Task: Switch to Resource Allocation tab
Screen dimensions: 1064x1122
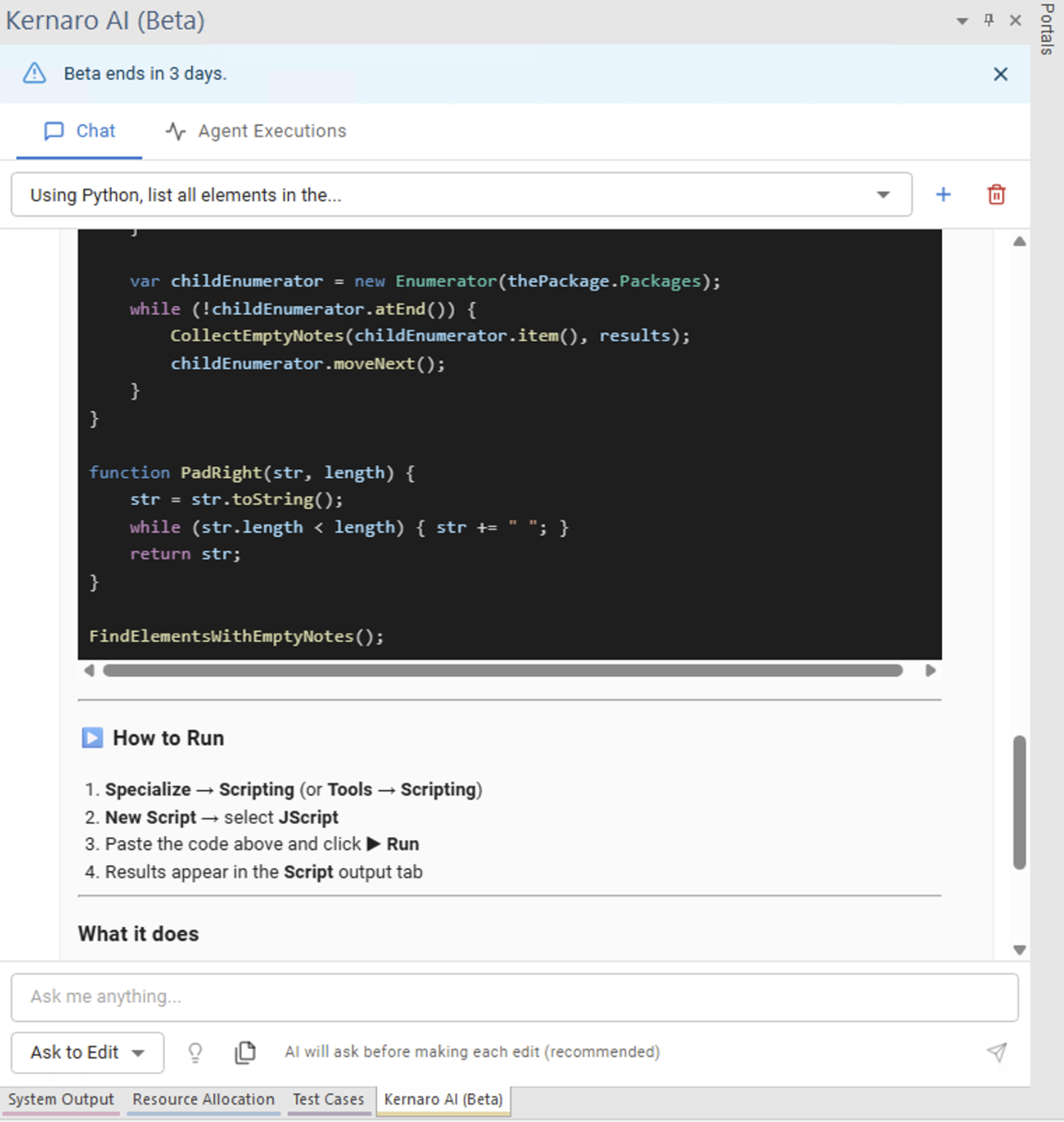Action: tap(204, 1100)
